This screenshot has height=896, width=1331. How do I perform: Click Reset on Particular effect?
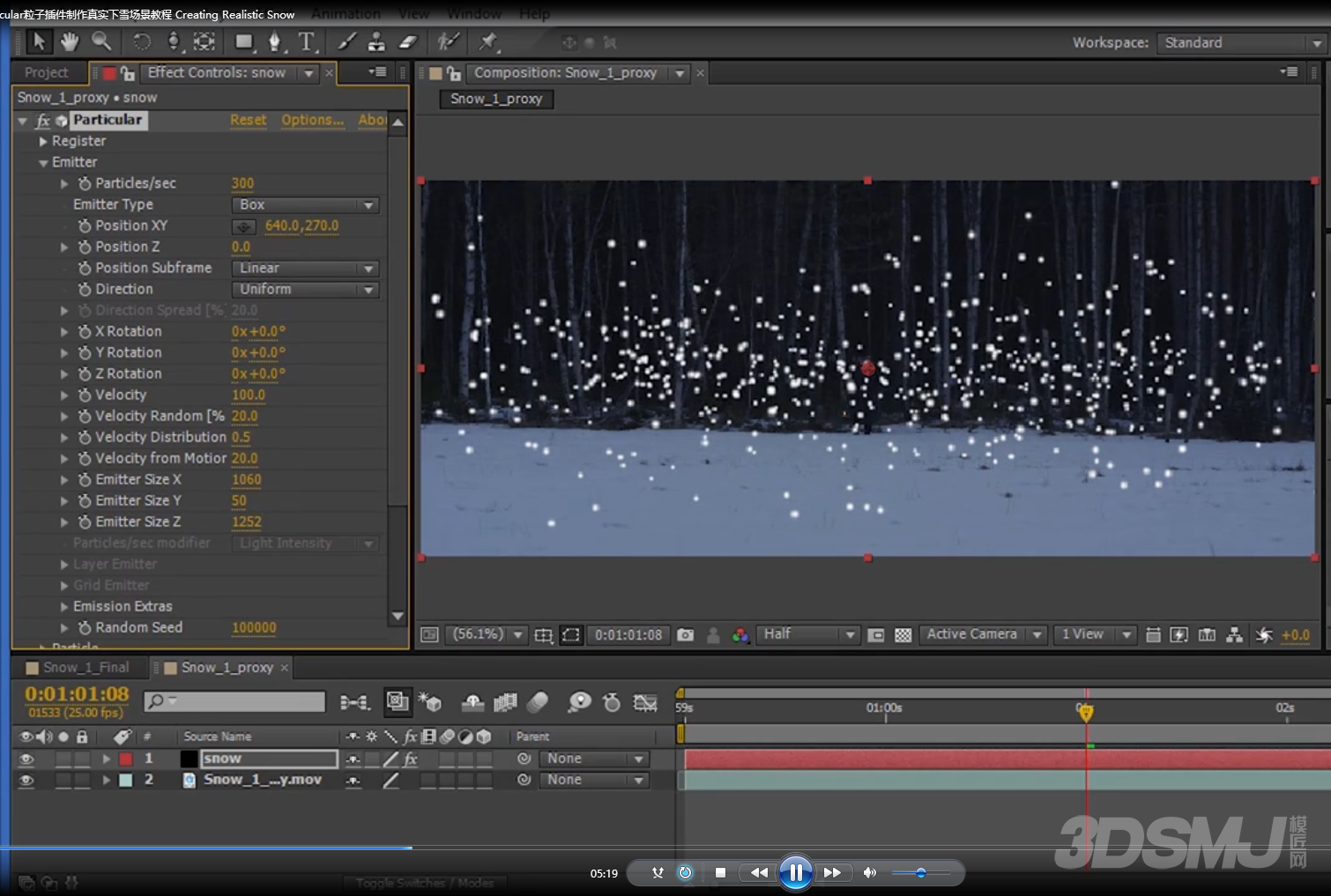coord(249,120)
